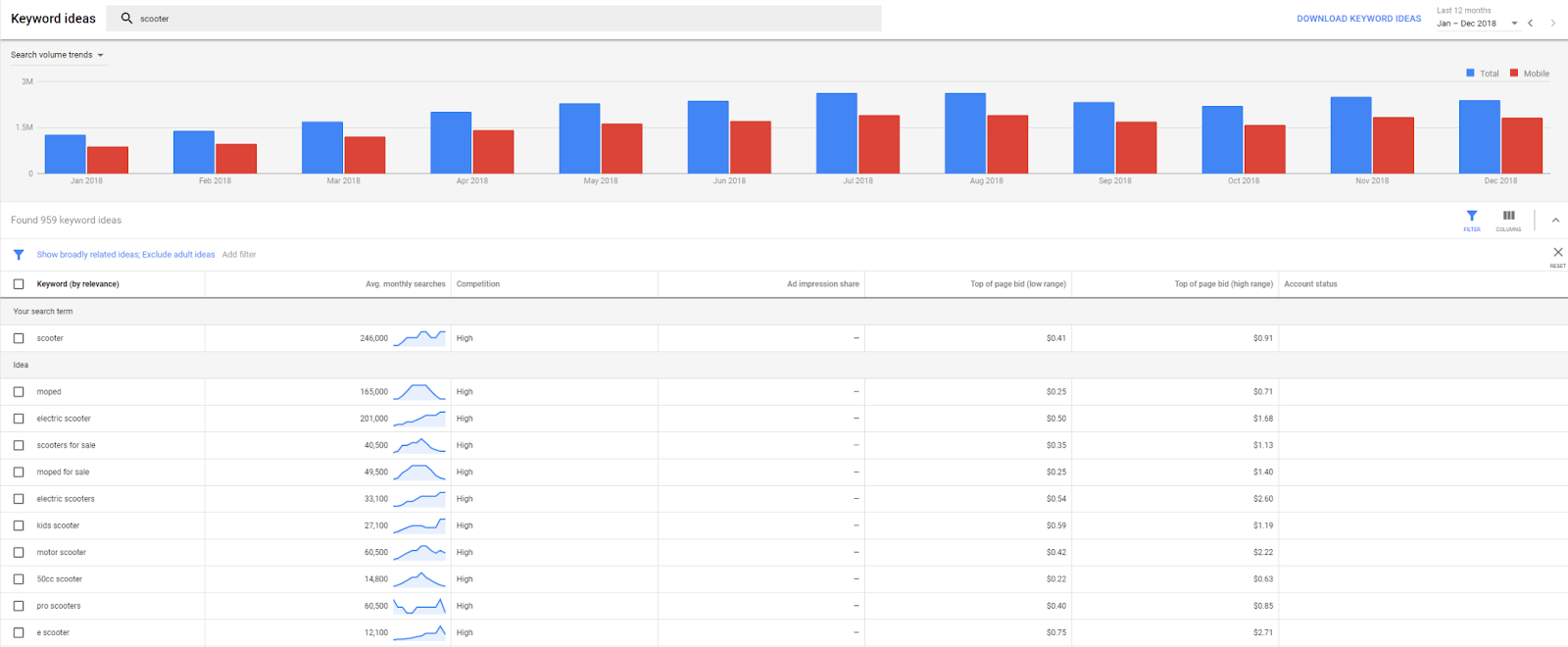1568x647 pixels.
Task: Collapse the keyword ideas panel chevron
Action: tap(1555, 221)
